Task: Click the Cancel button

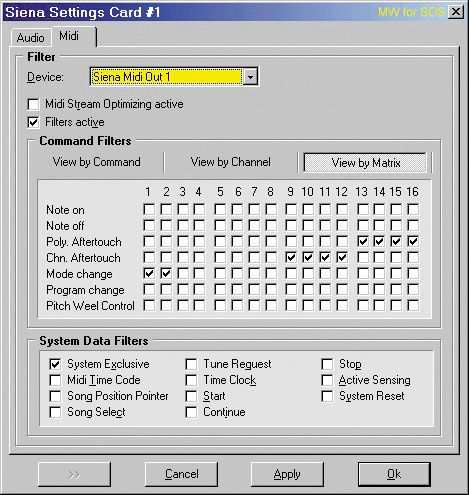Action: click(181, 474)
